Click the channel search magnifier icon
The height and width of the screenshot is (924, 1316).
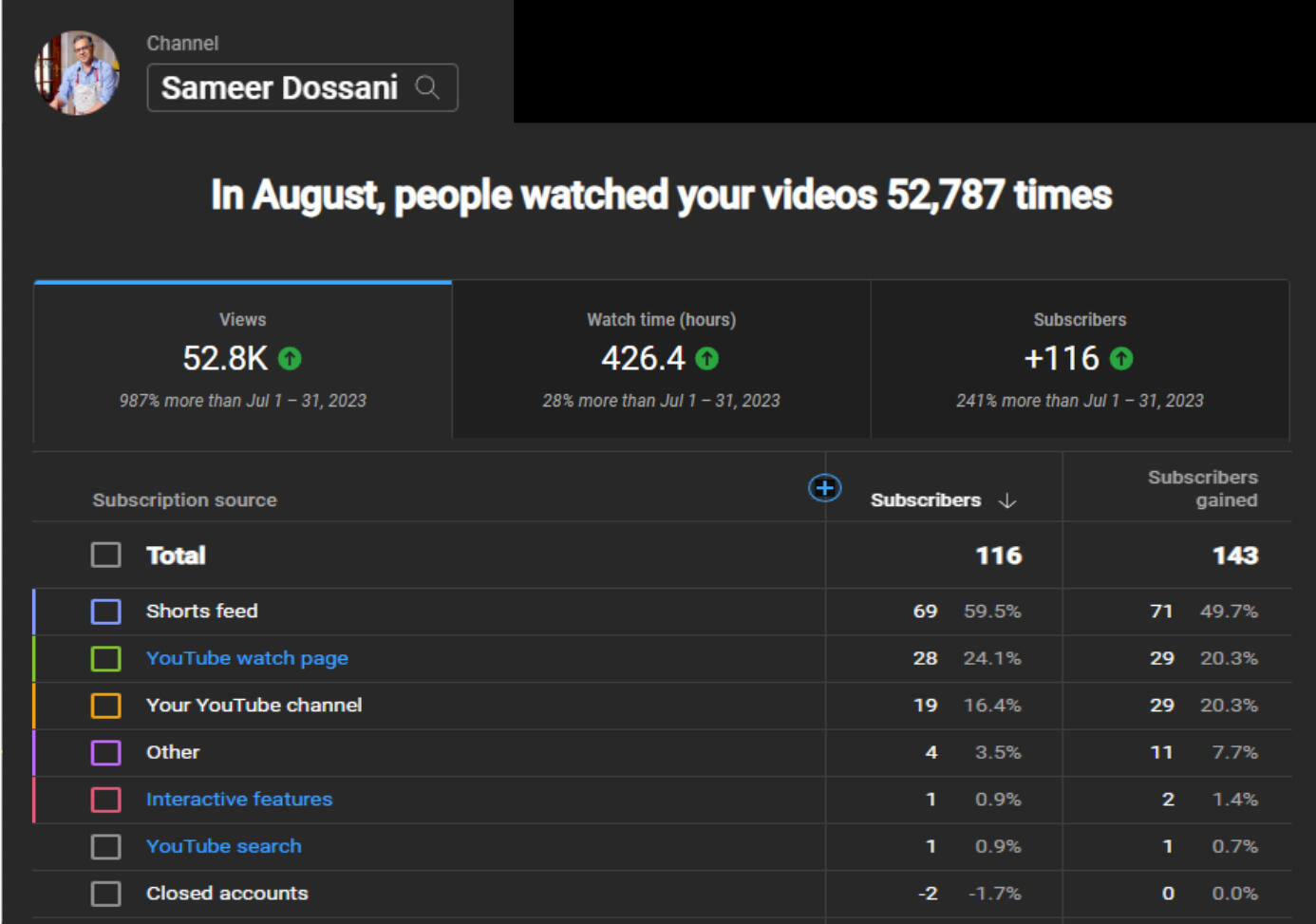(x=427, y=87)
